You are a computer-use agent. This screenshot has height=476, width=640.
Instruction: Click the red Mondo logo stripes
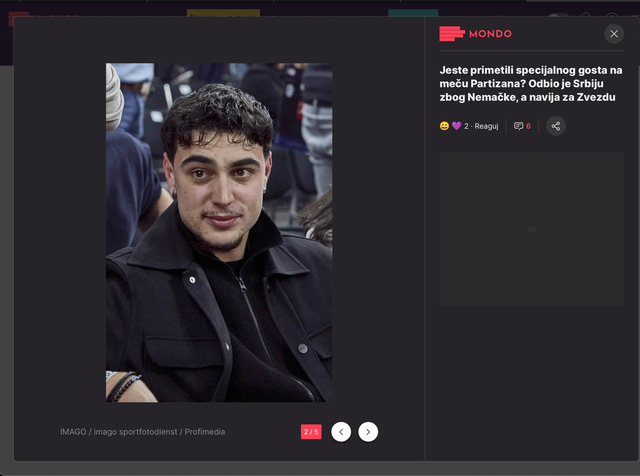[x=452, y=33]
